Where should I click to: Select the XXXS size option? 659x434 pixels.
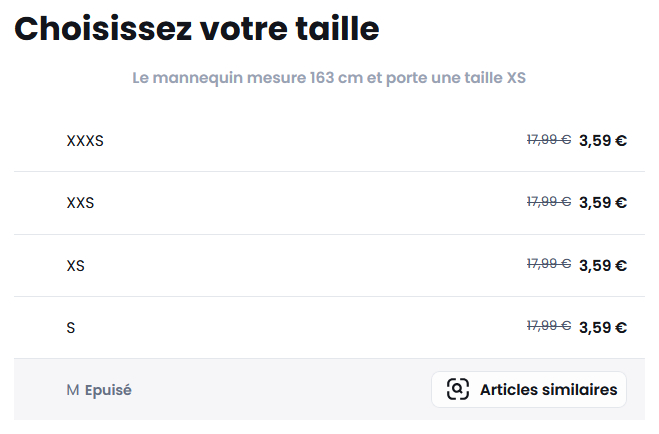85,141
